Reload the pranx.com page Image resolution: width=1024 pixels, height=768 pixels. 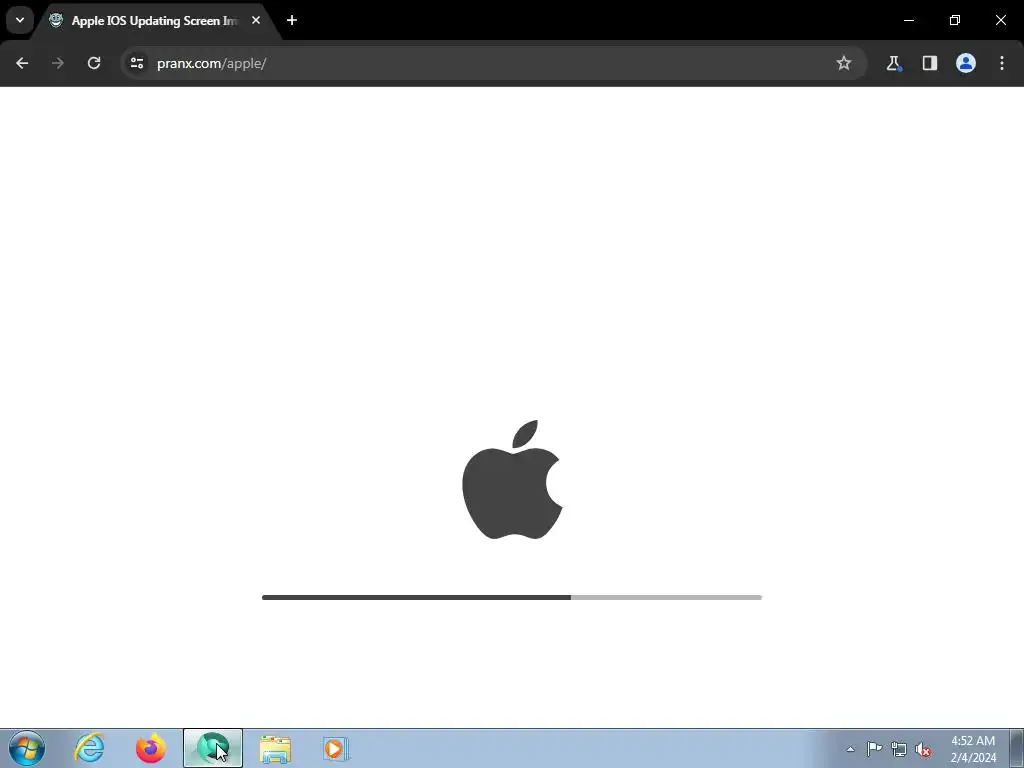pyautogui.click(x=94, y=63)
